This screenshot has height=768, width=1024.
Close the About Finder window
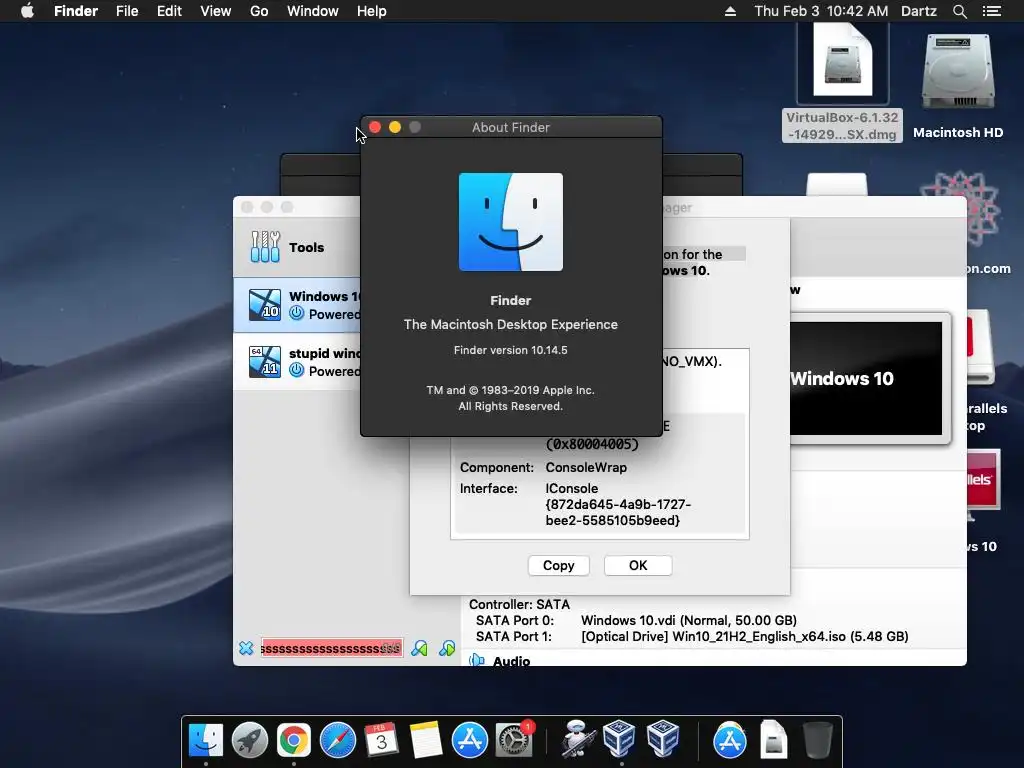(375, 127)
